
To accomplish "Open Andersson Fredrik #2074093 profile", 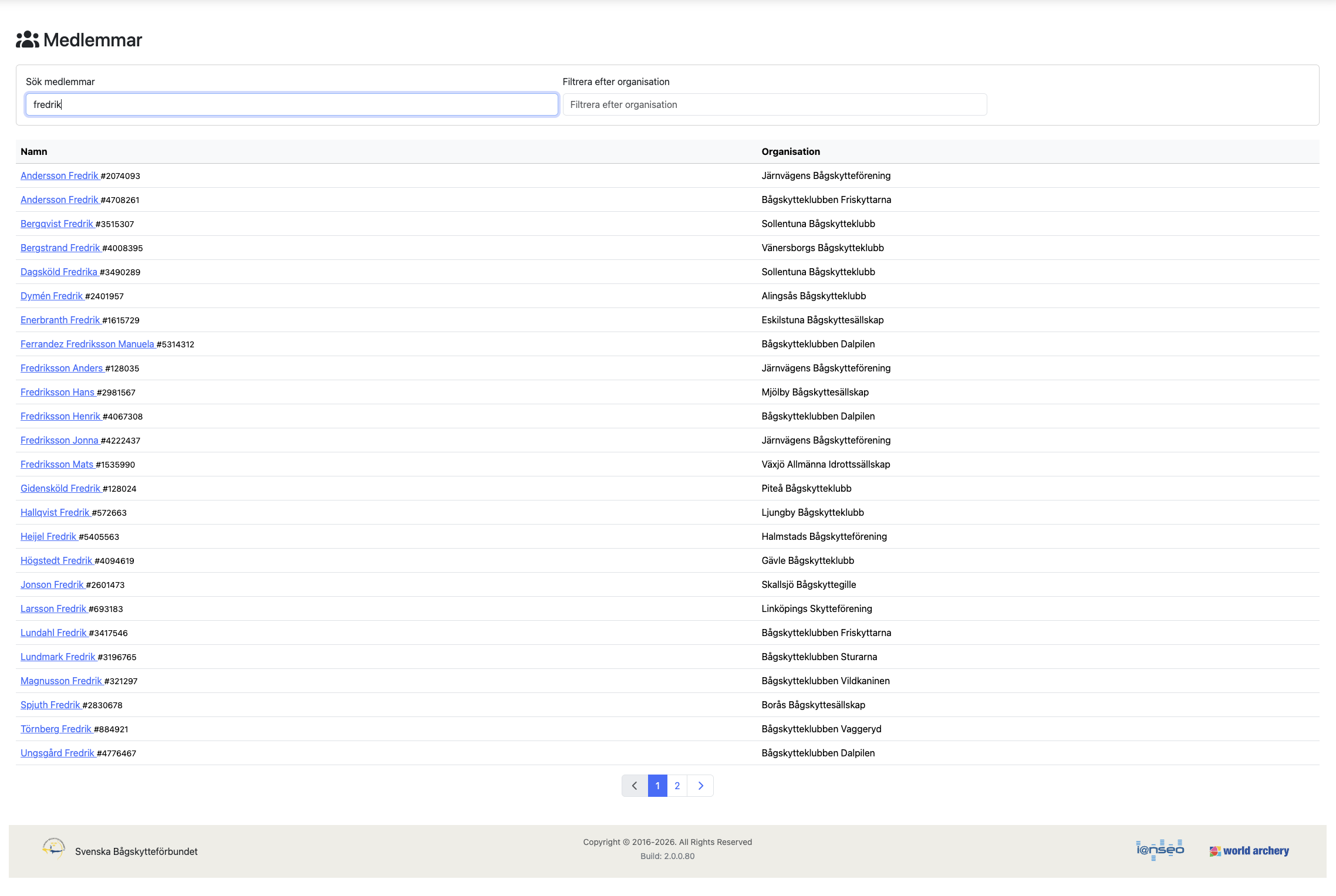I will pos(59,175).
